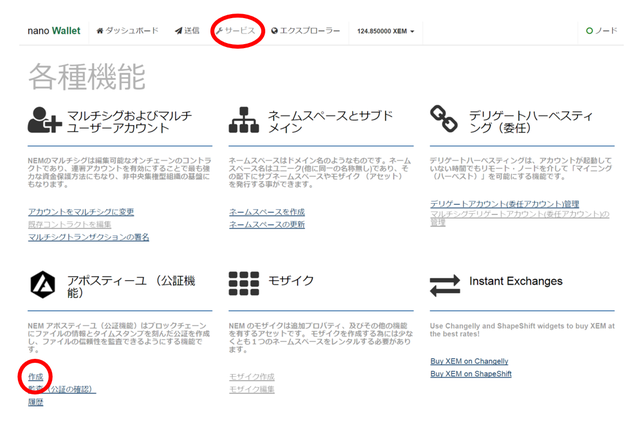630x429 pixels.
Task: Open the ダッシュボード menu item
Action: pyautogui.click(x=127, y=31)
